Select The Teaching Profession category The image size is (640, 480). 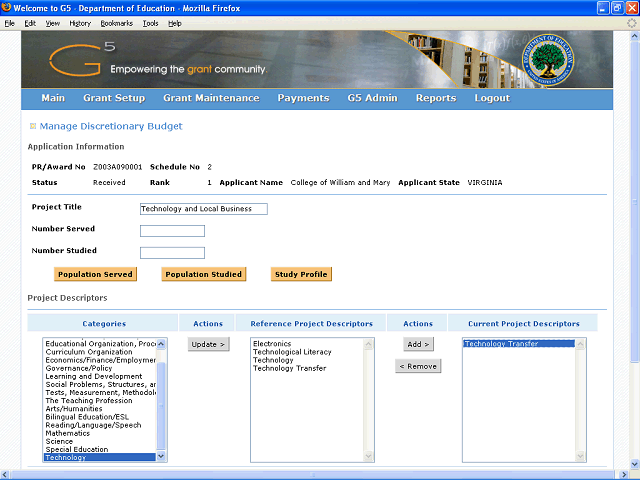(x=100, y=400)
